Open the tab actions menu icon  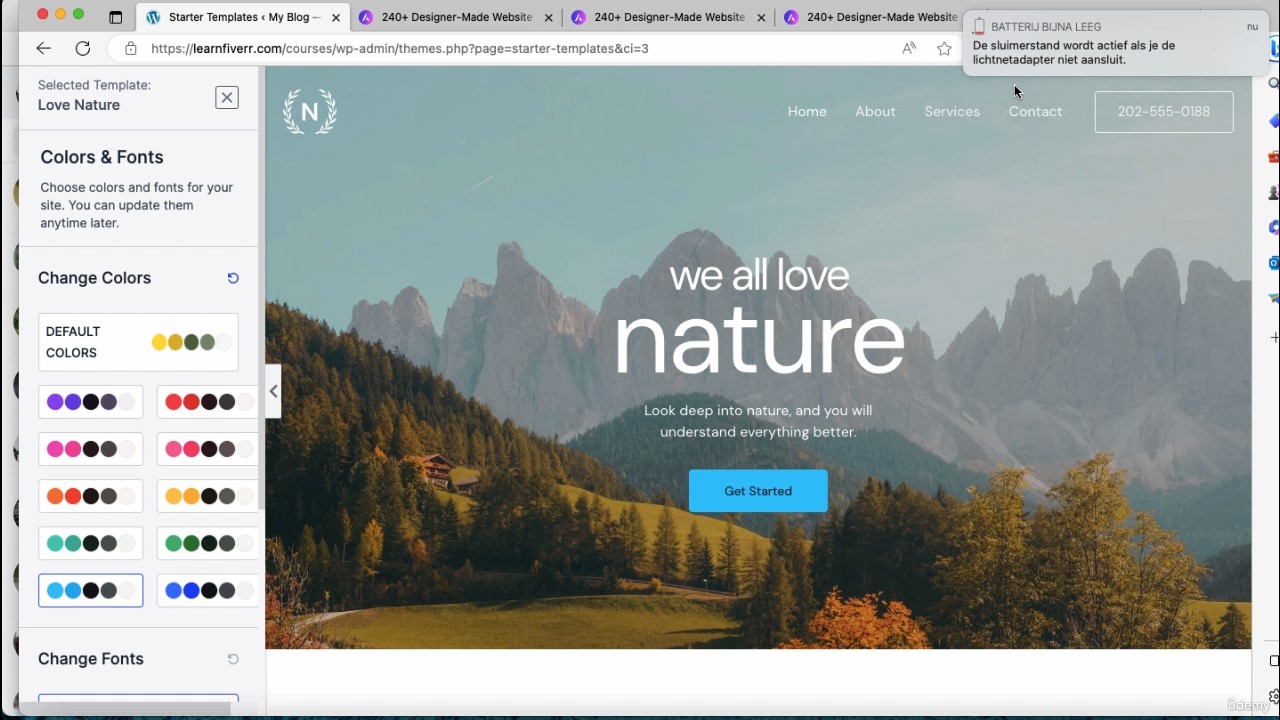tap(116, 17)
